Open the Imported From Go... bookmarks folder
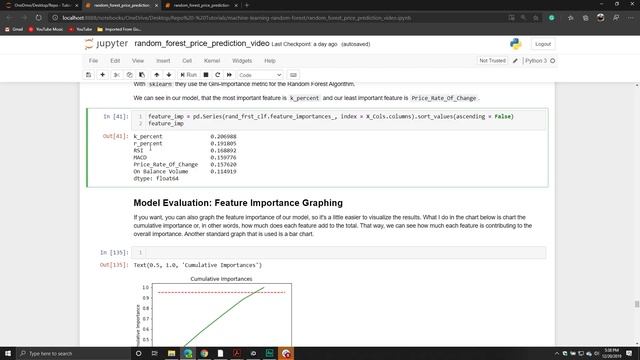The width and height of the screenshot is (640, 360). tap(119, 29)
